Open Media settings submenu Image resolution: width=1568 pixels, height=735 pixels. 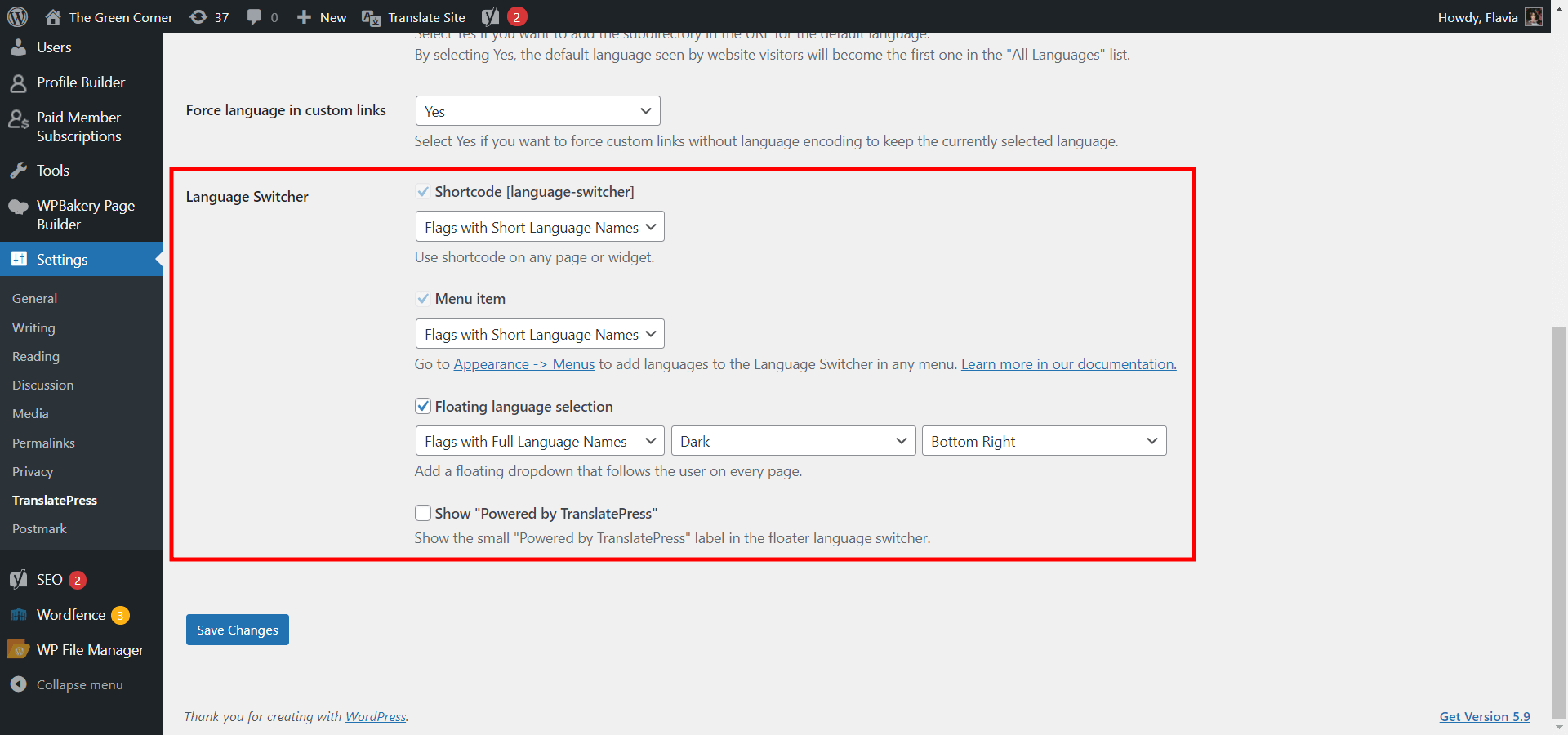tap(30, 414)
